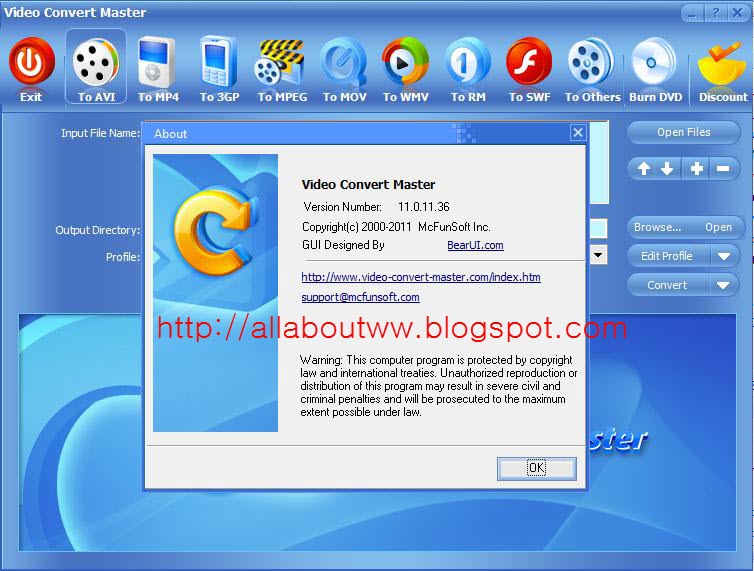The width and height of the screenshot is (754, 571).
Task: Click Browse... for output directory
Action: coord(657,227)
